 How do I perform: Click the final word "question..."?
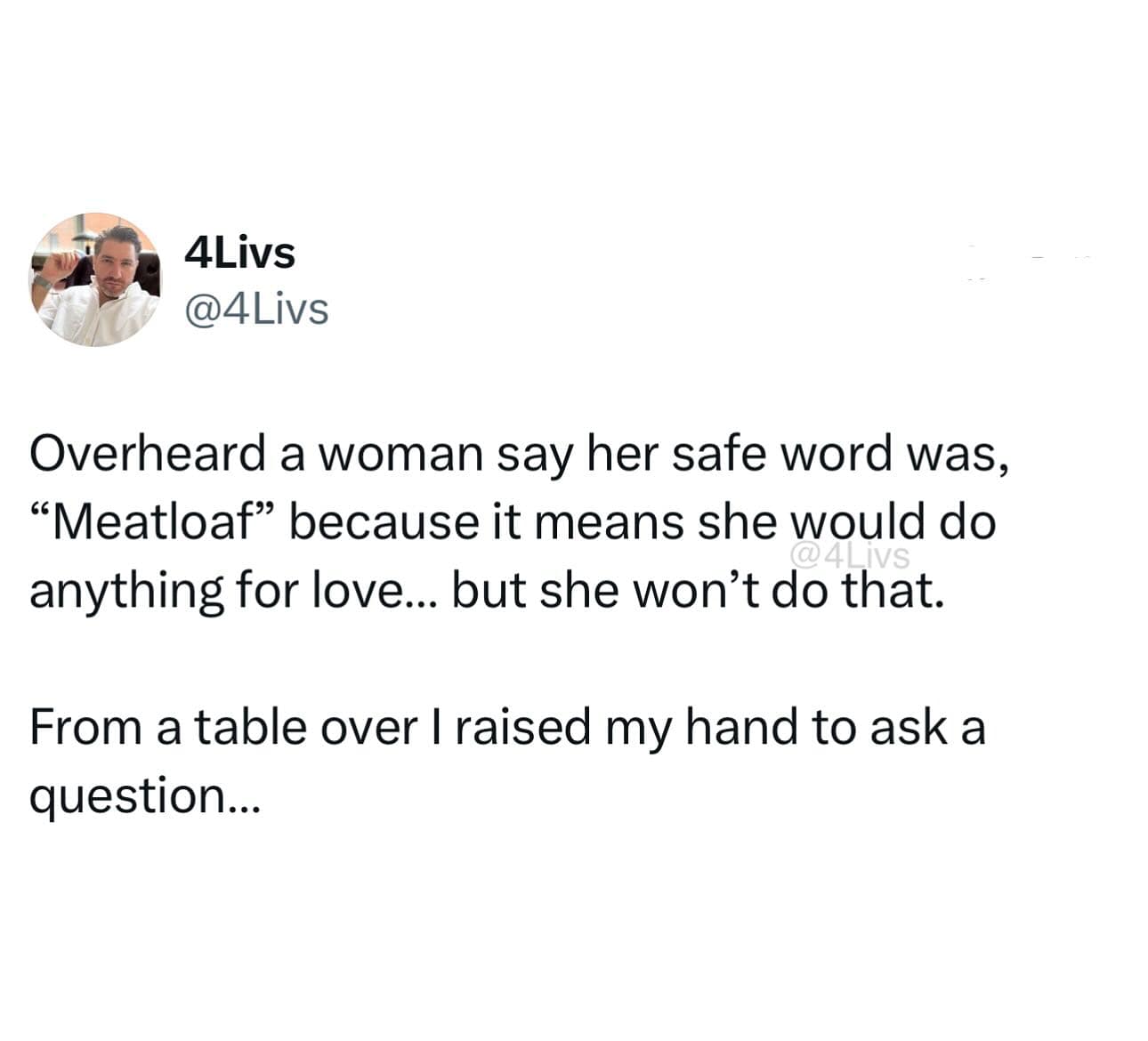(x=144, y=795)
